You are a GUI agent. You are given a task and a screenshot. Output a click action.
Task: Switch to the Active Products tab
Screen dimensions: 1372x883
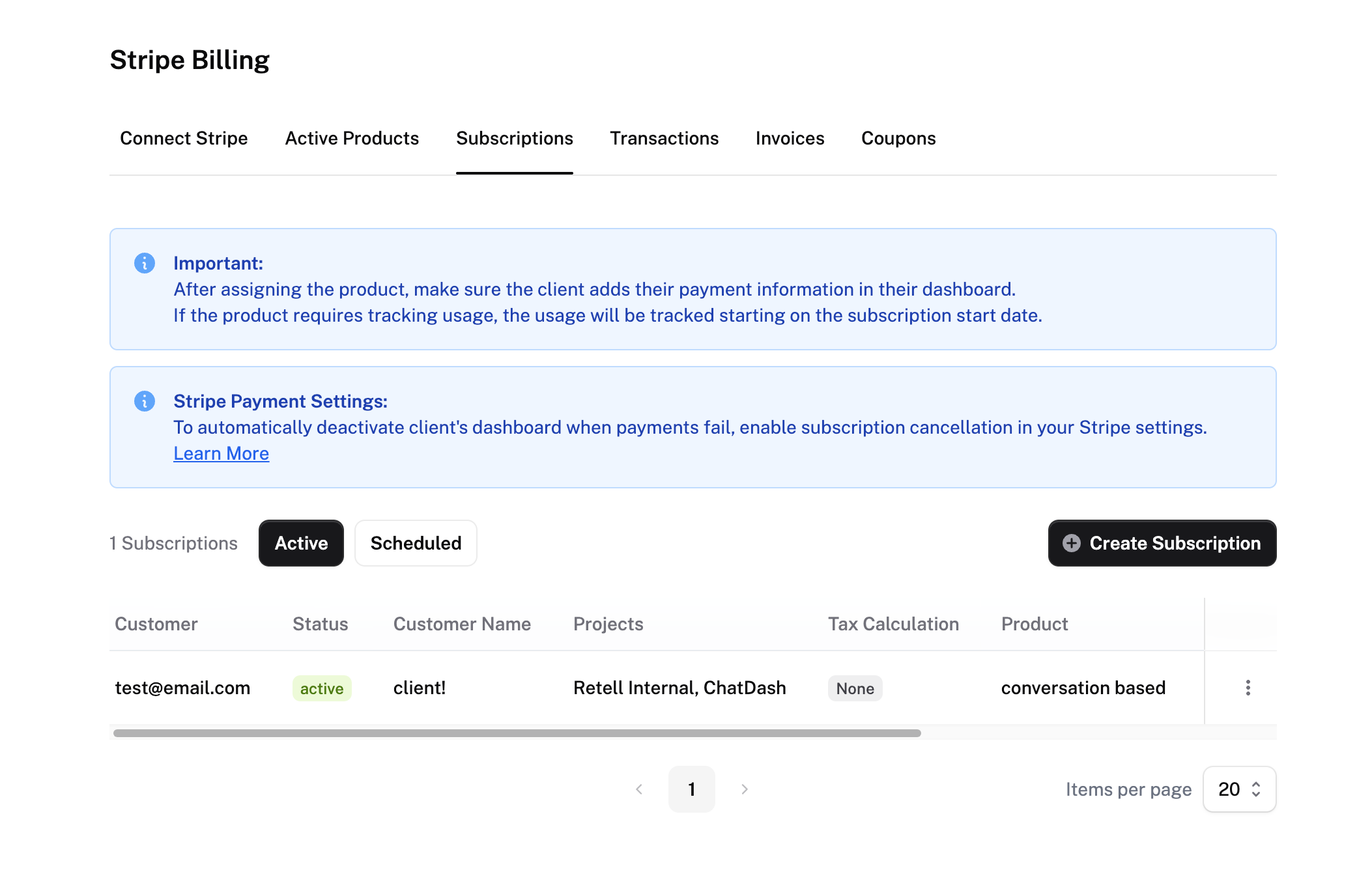click(x=352, y=138)
